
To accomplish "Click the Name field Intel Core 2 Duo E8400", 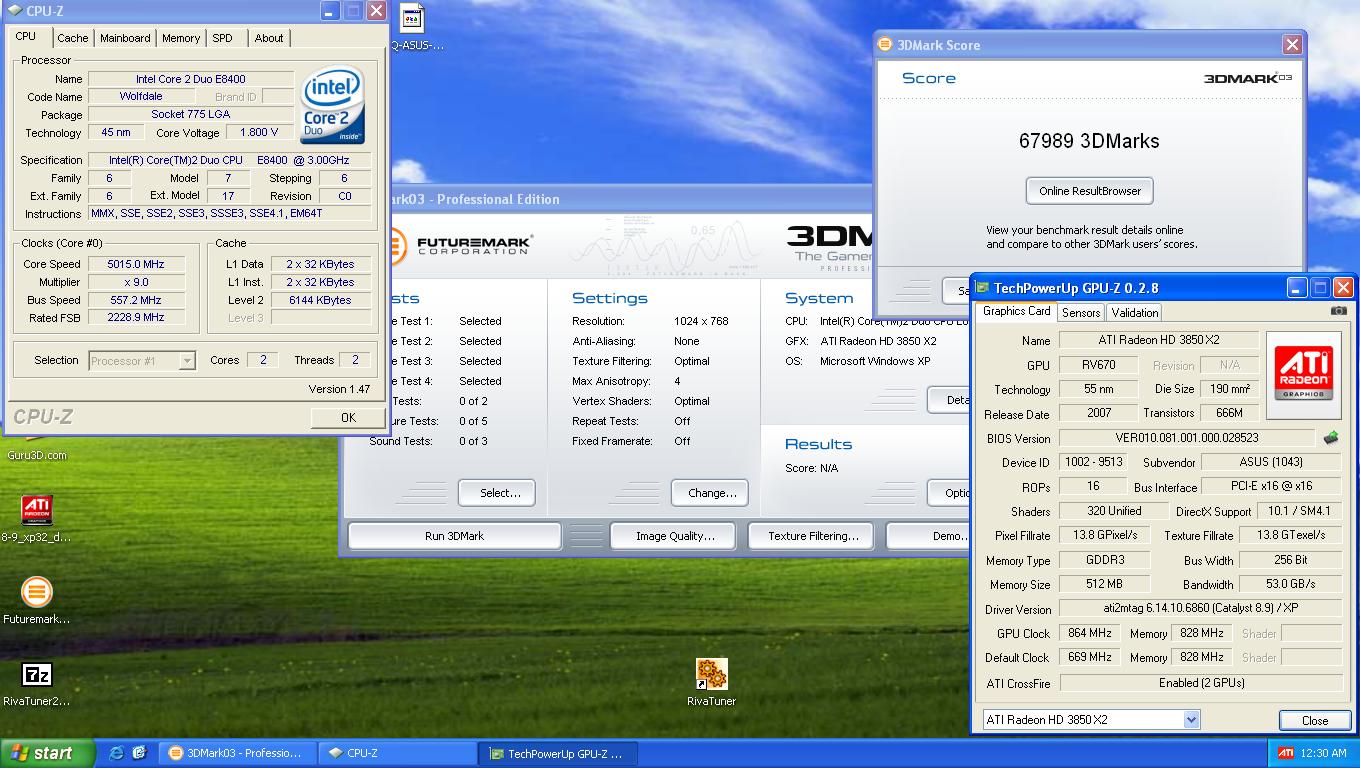I will (191, 79).
